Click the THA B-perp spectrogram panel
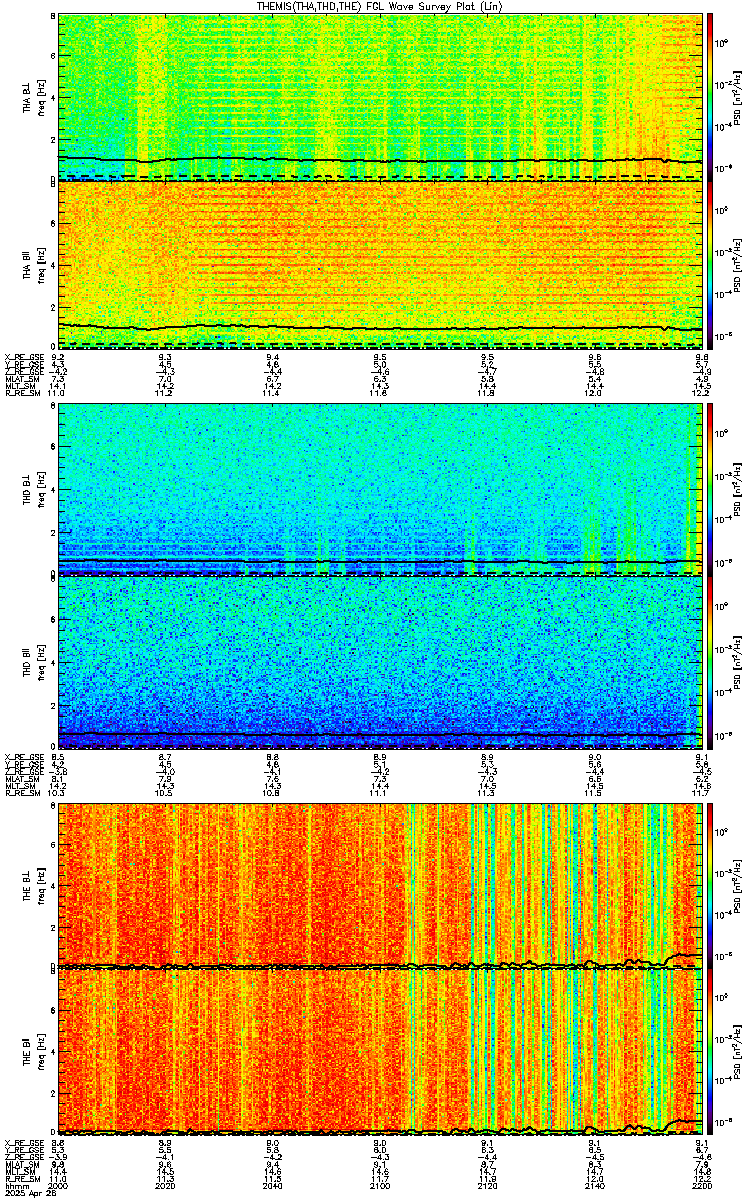Screen dimensions: 750x1200 pos(380,96)
